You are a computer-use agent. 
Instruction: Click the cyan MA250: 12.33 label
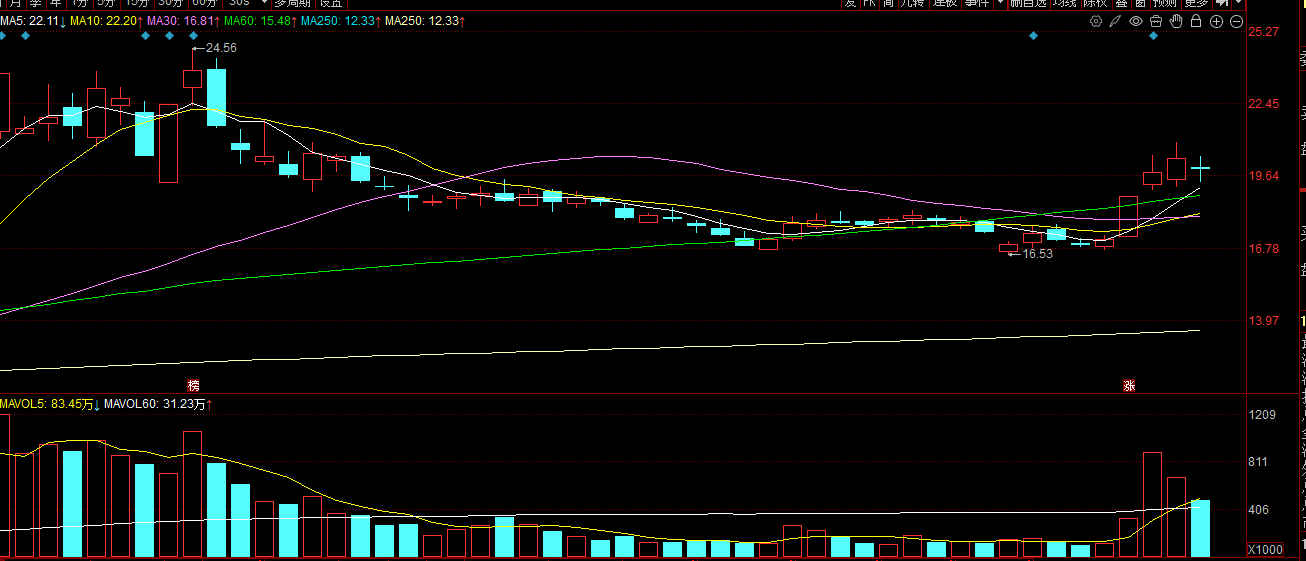pyautogui.click(x=340, y=21)
